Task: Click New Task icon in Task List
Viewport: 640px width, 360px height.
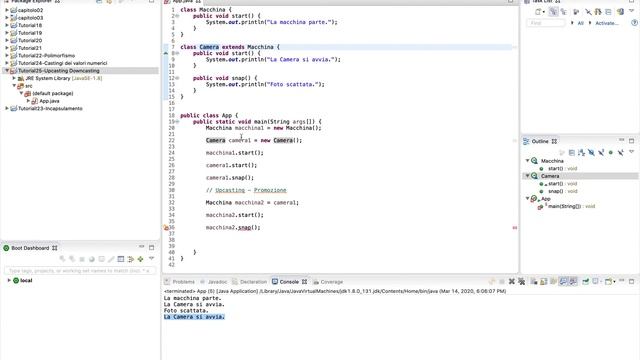Action: [x=538, y=12]
